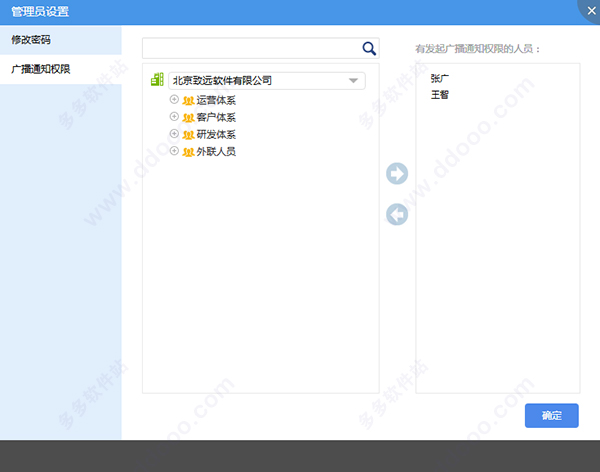Image resolution: width=600 pixels, height=472 pixels.
Task: Click the search magnifier icon
Action: click(x=369, y=48)
